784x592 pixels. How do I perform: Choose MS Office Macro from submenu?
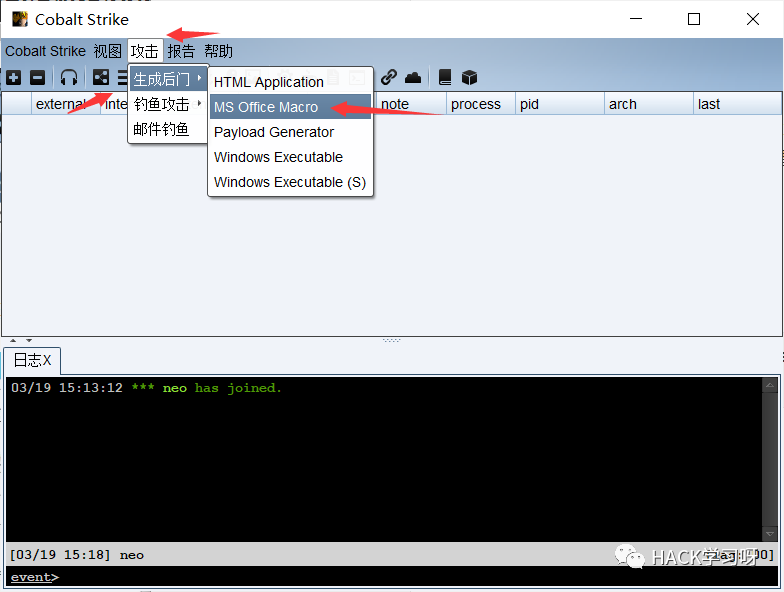(x=290, y=107)
